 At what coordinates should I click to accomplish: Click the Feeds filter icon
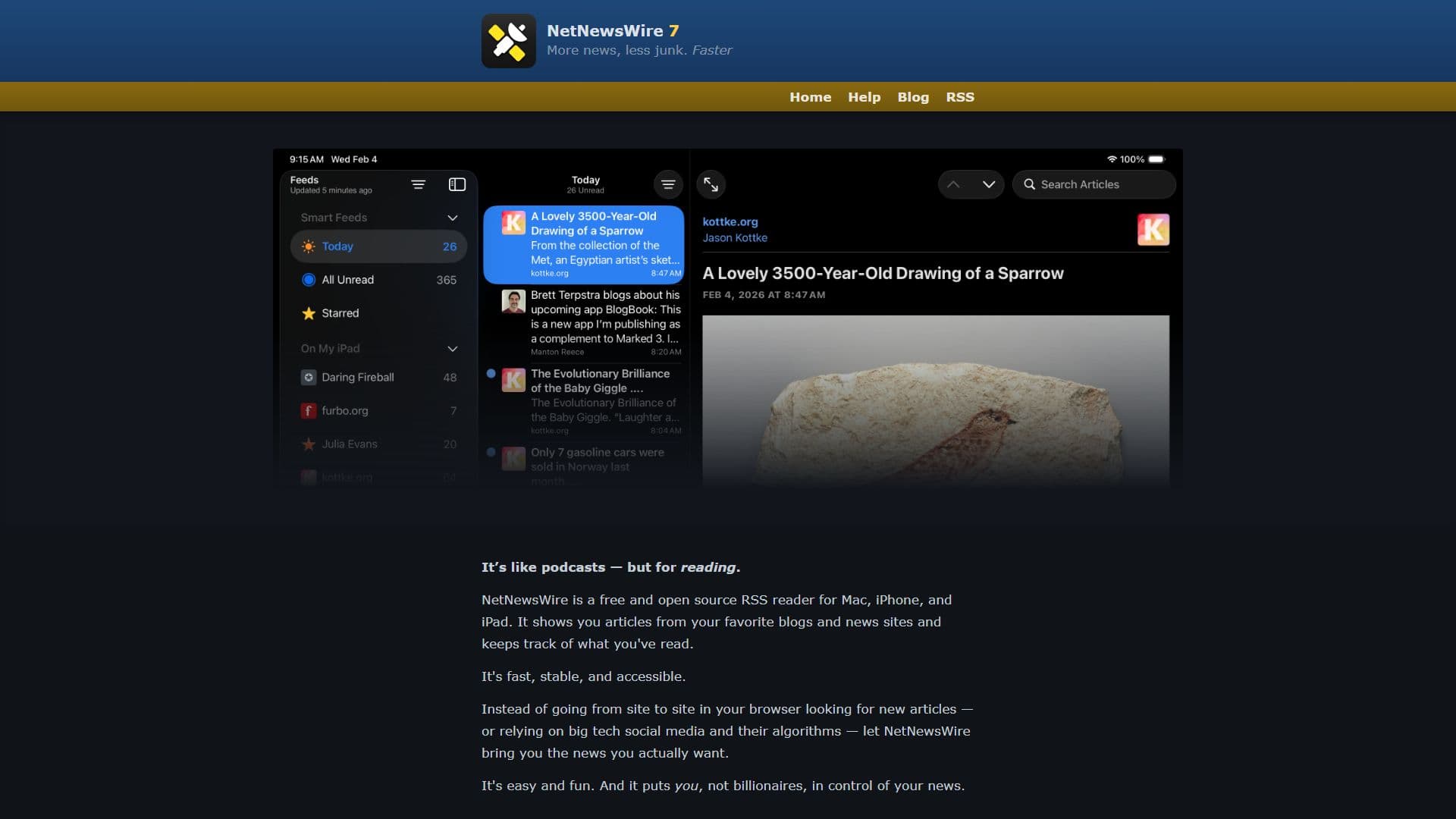(418, 184)
